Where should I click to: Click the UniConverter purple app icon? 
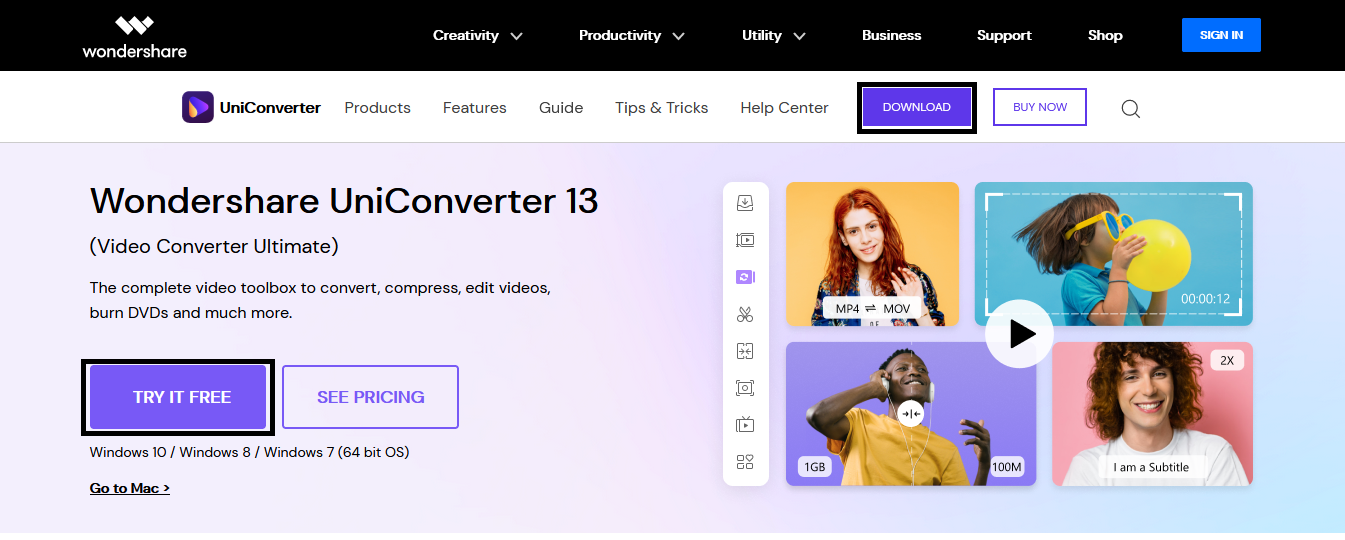(x=198, y=107)
